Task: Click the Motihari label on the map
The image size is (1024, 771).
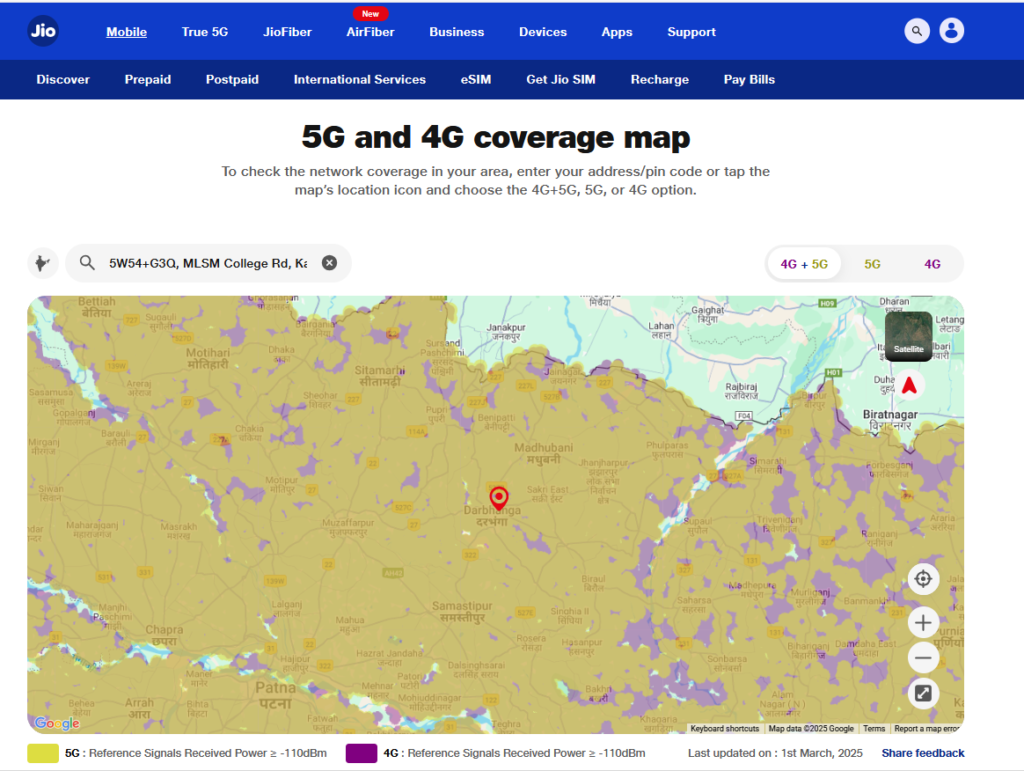Action: pos(208,358)
